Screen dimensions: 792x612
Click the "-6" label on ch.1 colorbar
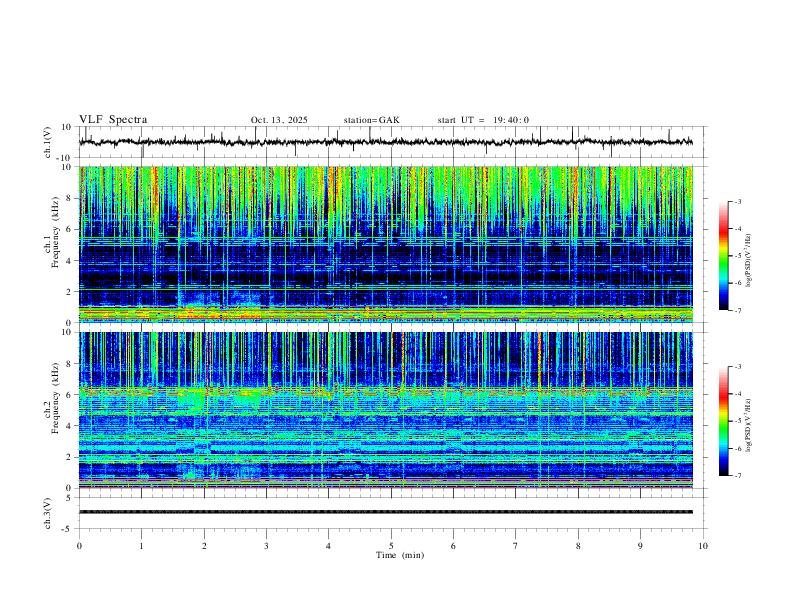(x=737, y=283)
